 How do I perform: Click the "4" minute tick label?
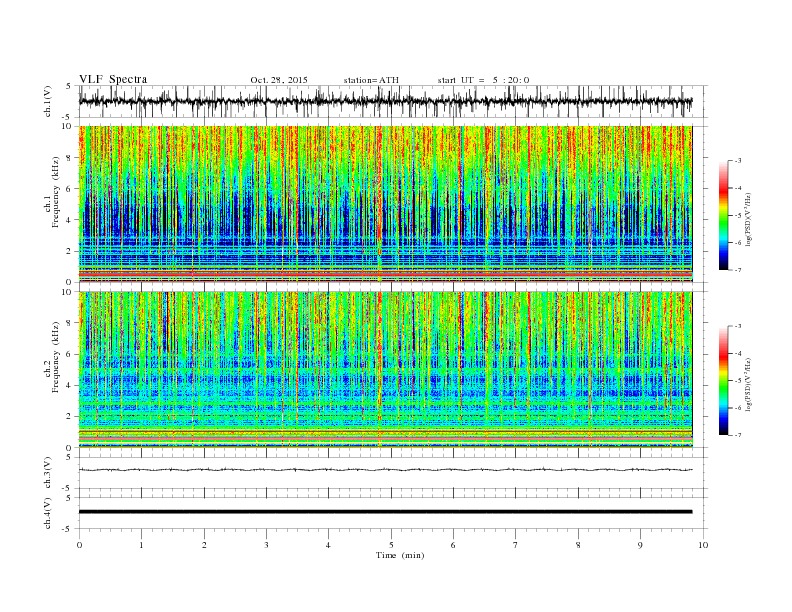point(329,545)
